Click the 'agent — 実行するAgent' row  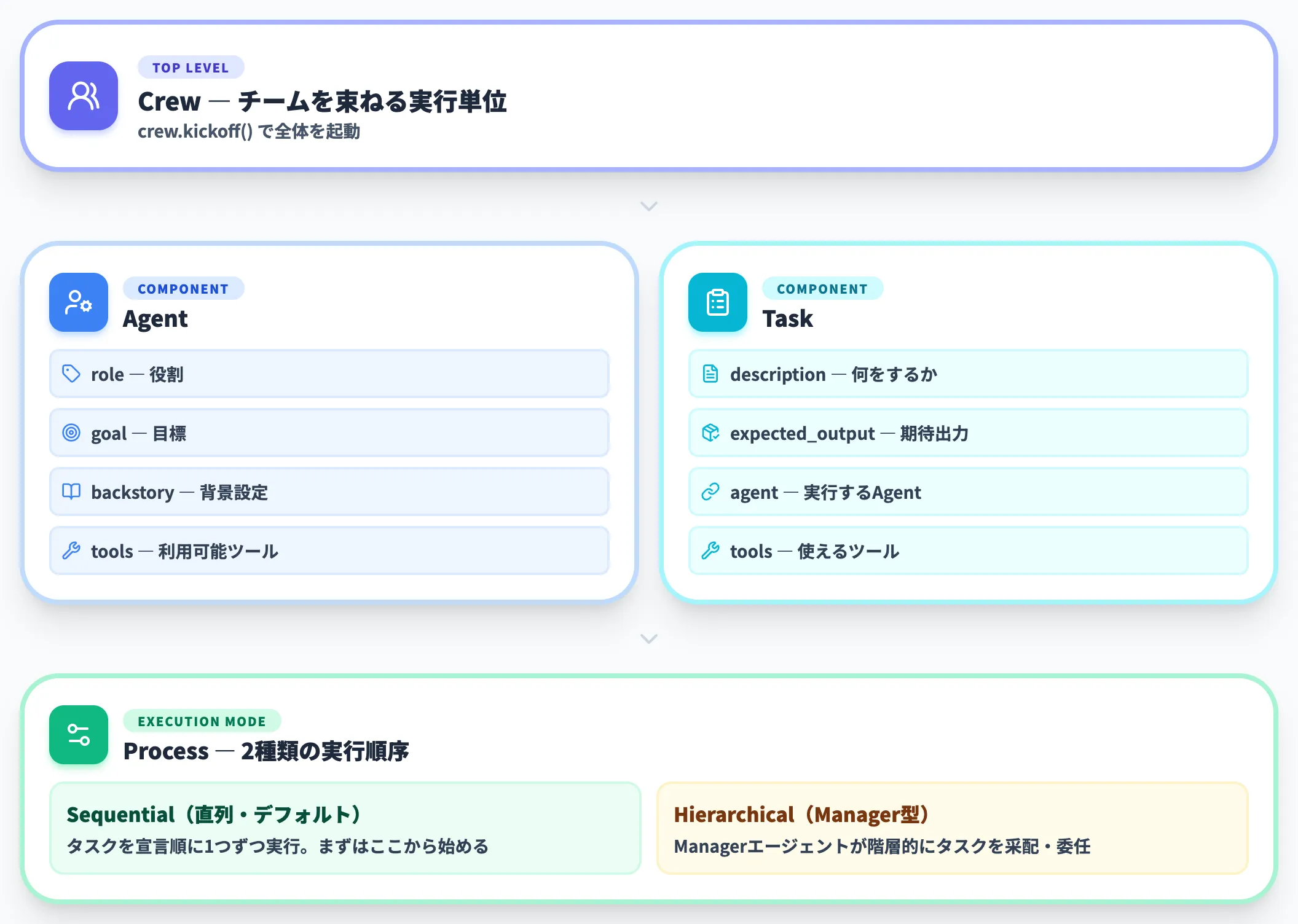[x=969, y=491]
